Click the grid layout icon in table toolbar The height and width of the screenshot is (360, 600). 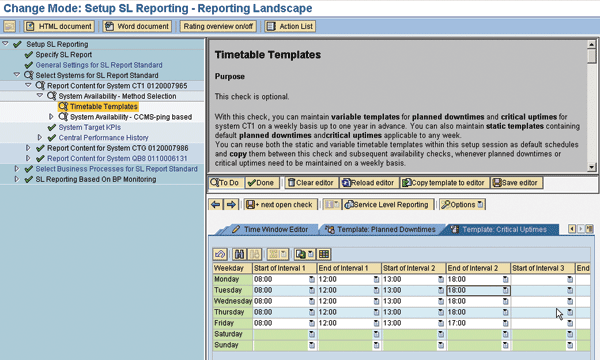[x=324, y=254]
